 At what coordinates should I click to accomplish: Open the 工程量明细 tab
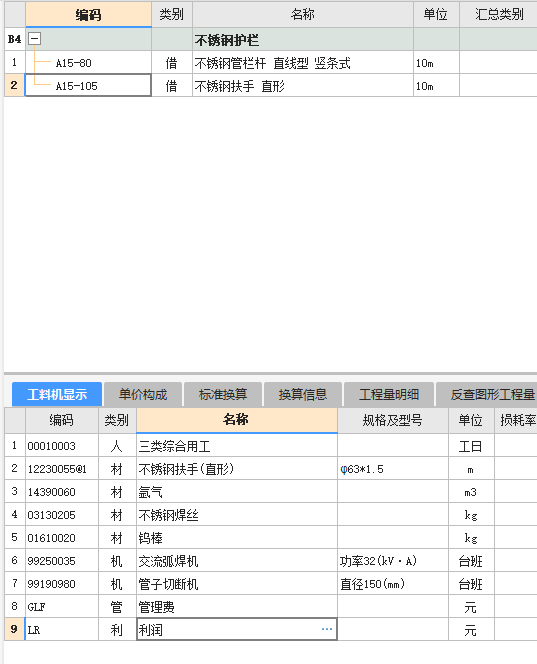(x=389, y=395)
